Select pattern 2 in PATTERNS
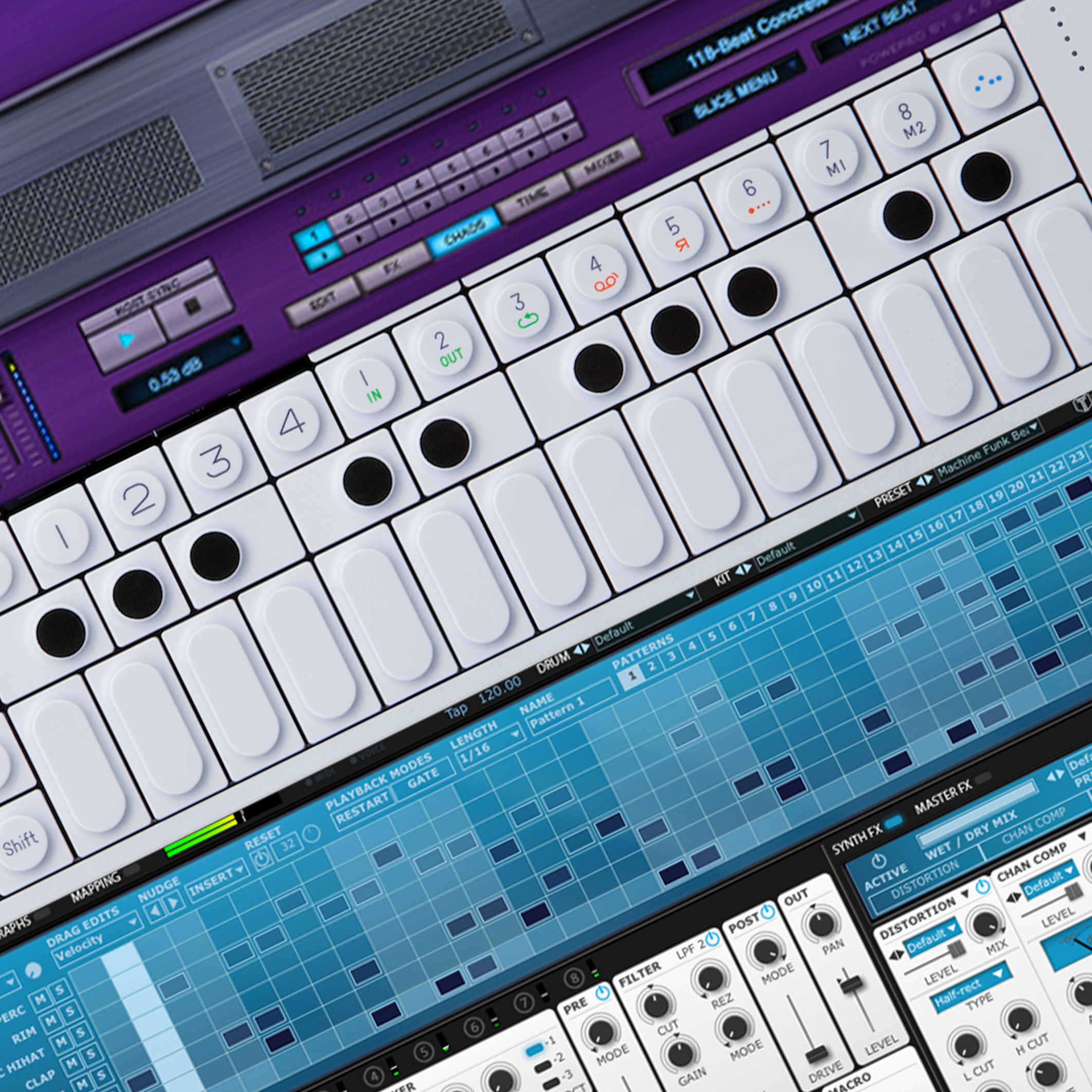 pos(652,665)
